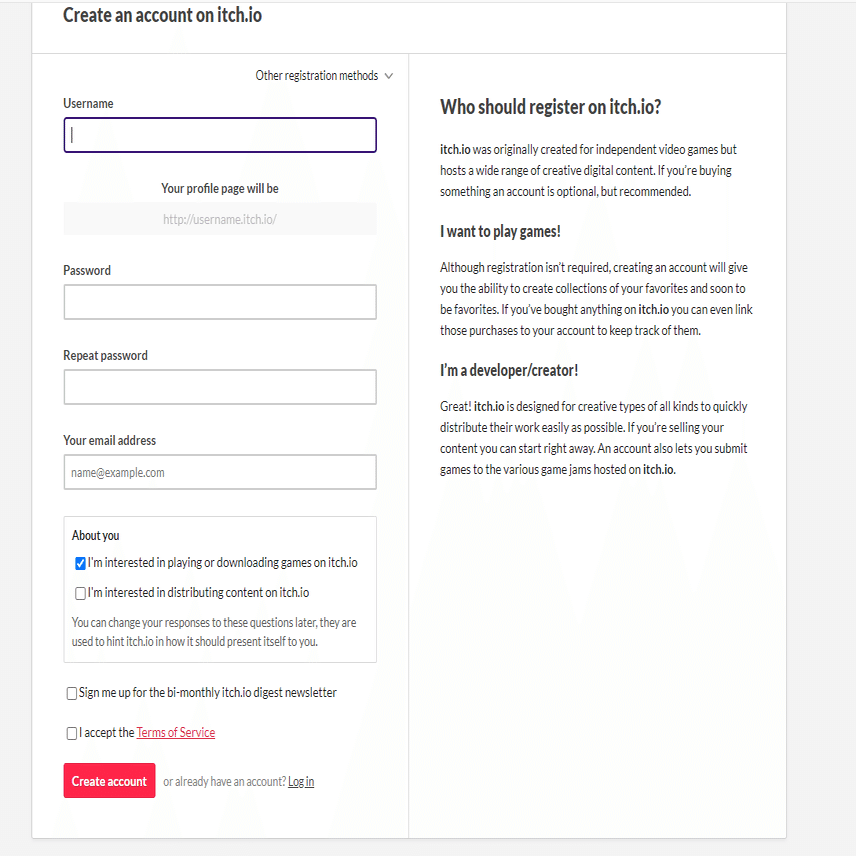The image size is (856, 856).
Task: Click the email address input box
Action: [220, 472]
